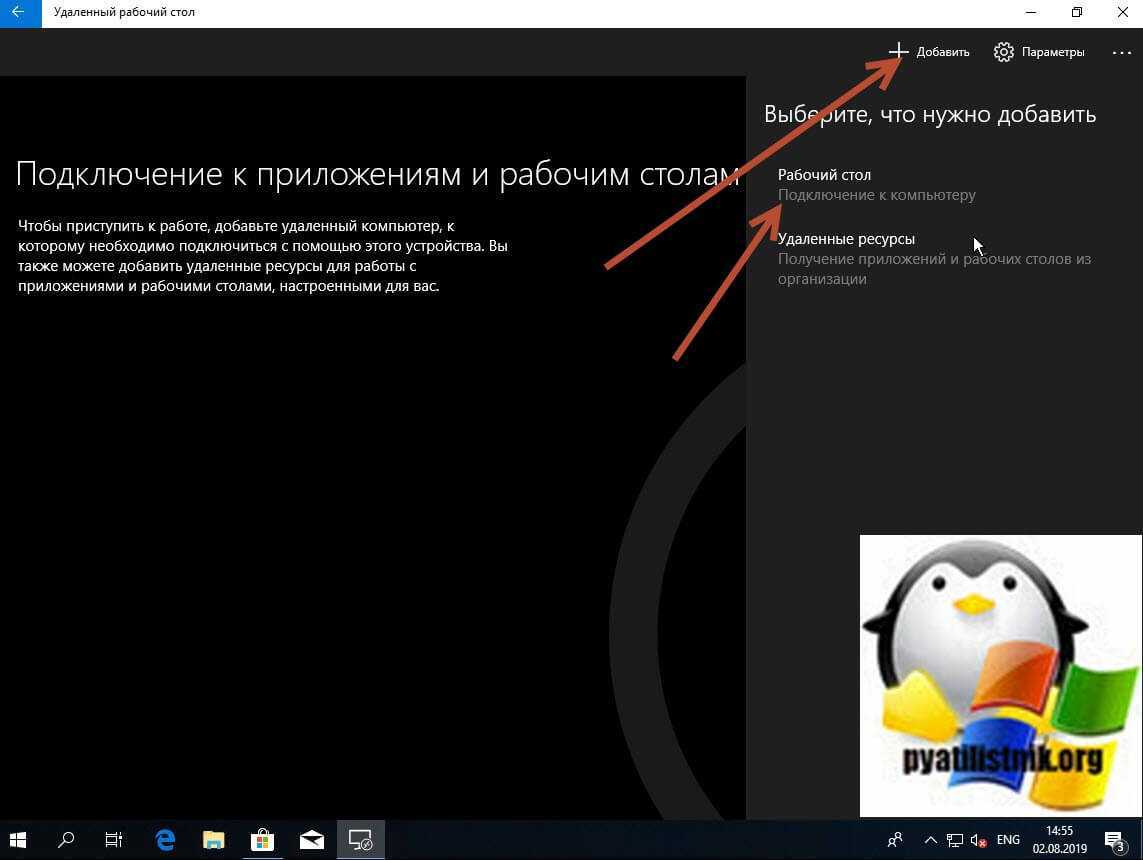The width and height of the screenshot is (1143, 860).
Task: Click the network status tray icon
Action: [x=955, y=840]
